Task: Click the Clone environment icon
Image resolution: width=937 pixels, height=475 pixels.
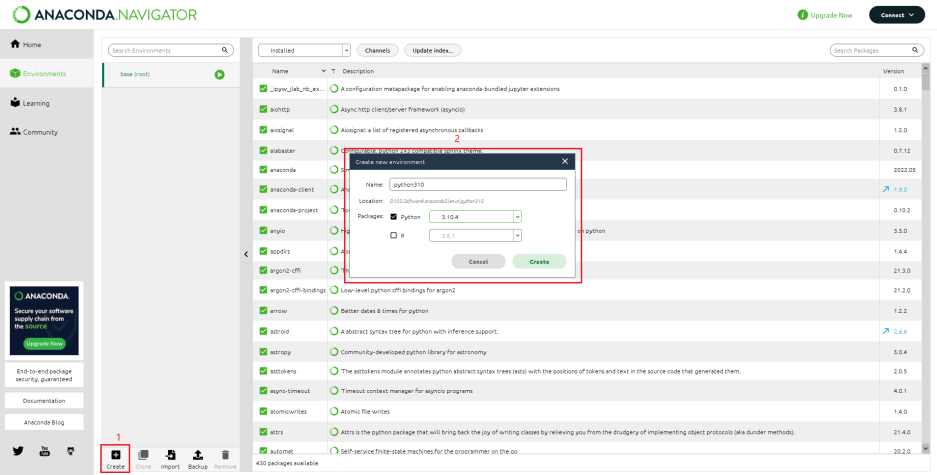Action: pyautogui.click(x=143, y=455)
